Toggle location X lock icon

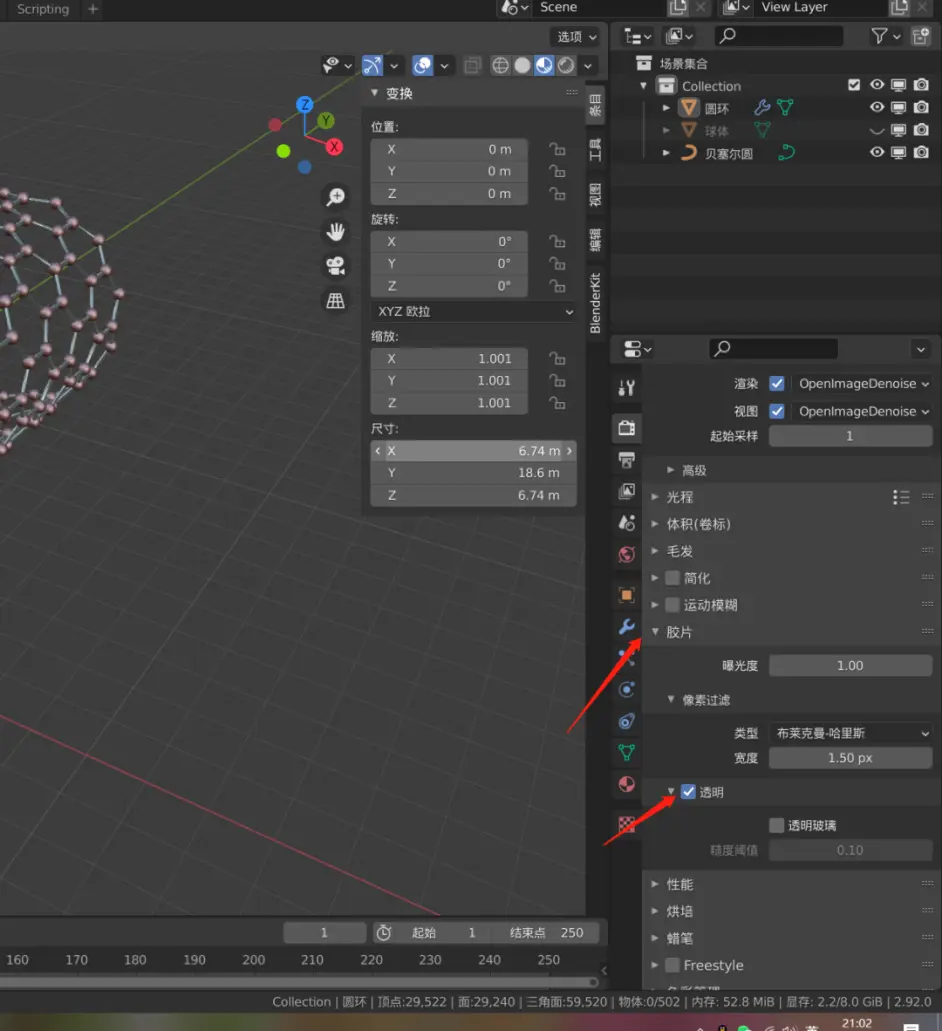[557, 149]
